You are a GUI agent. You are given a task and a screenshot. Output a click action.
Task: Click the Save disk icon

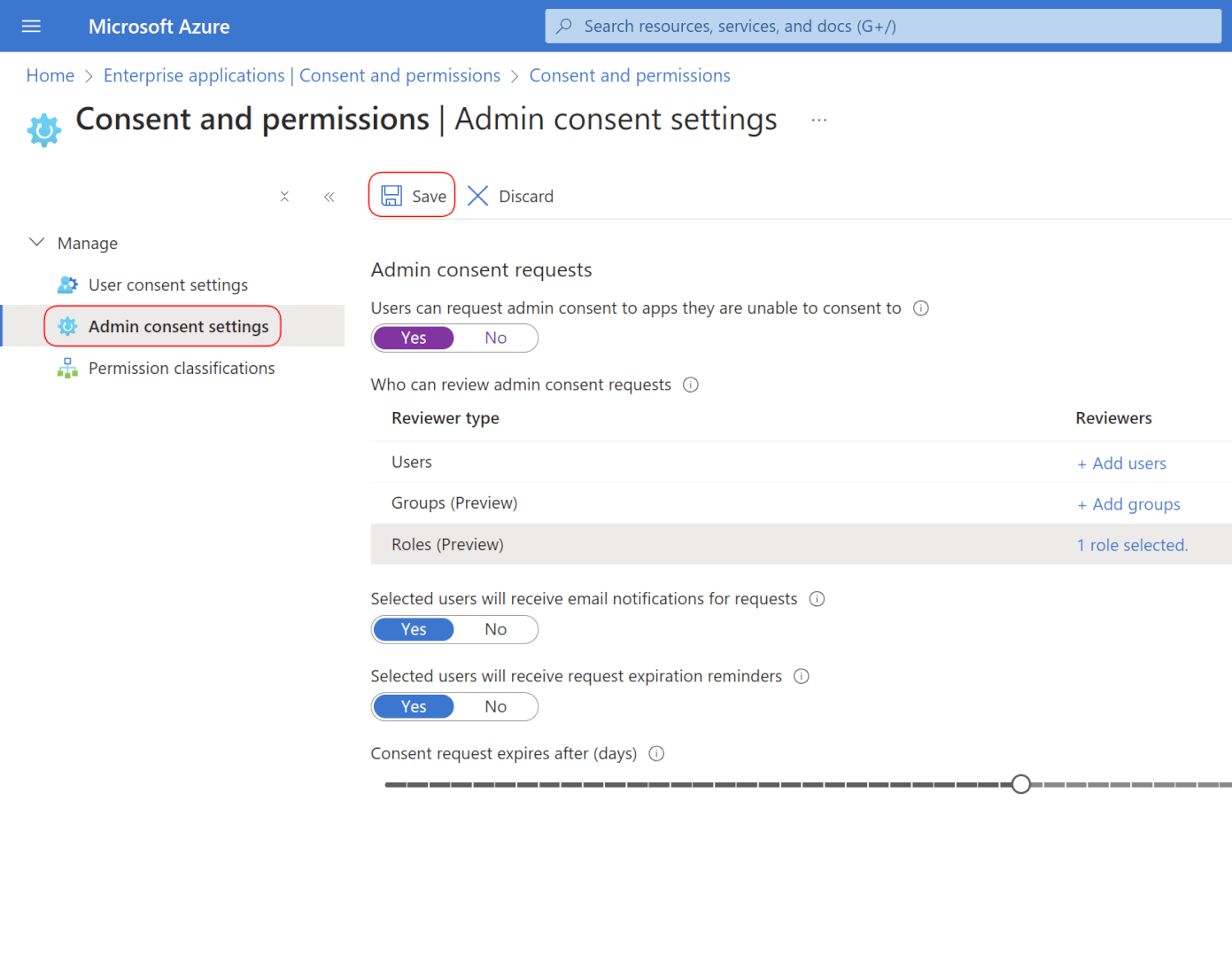click(x=391, y=196)
